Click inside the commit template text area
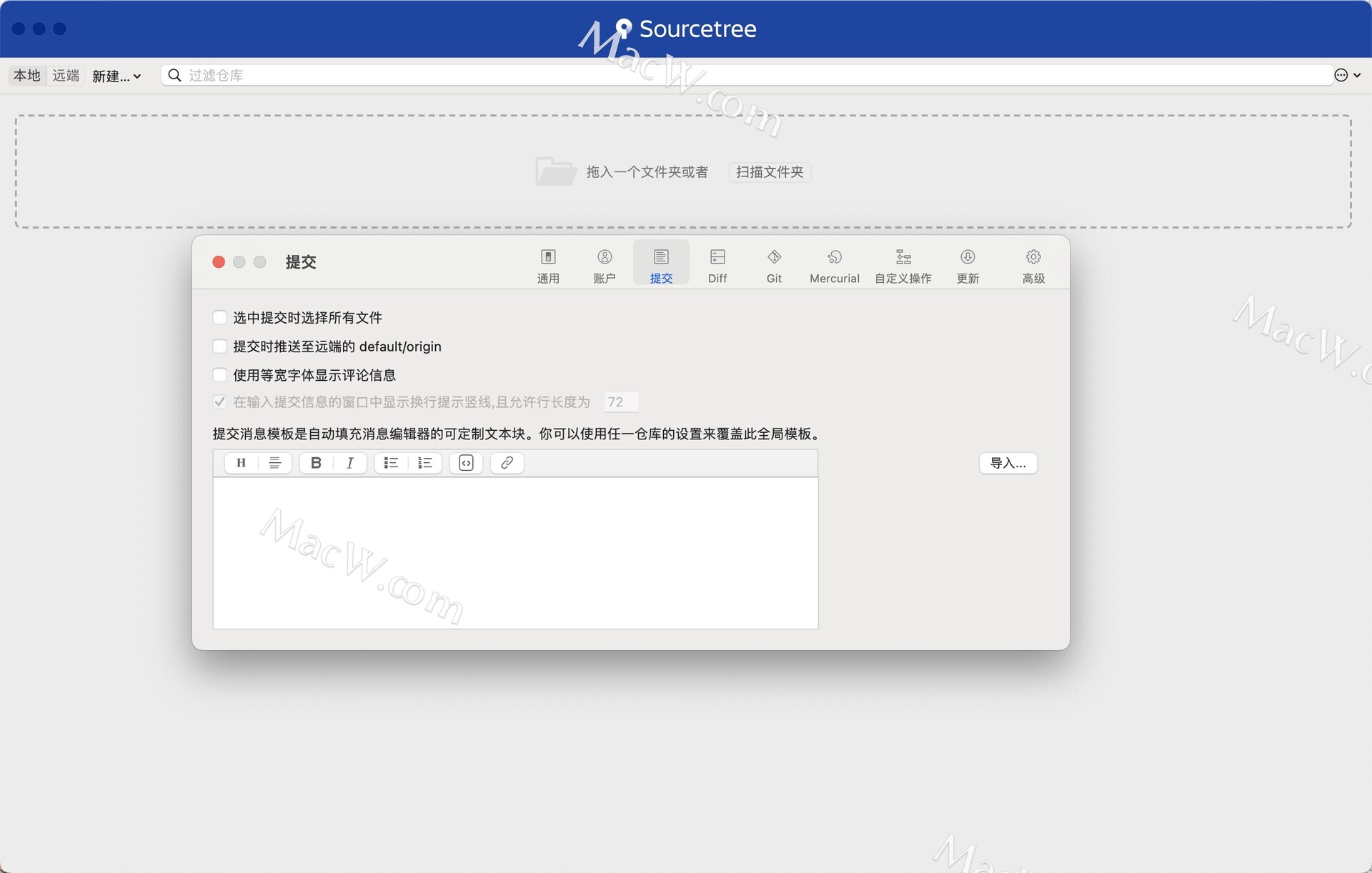Screen dimensions: 1372x873 coord(515,553)
